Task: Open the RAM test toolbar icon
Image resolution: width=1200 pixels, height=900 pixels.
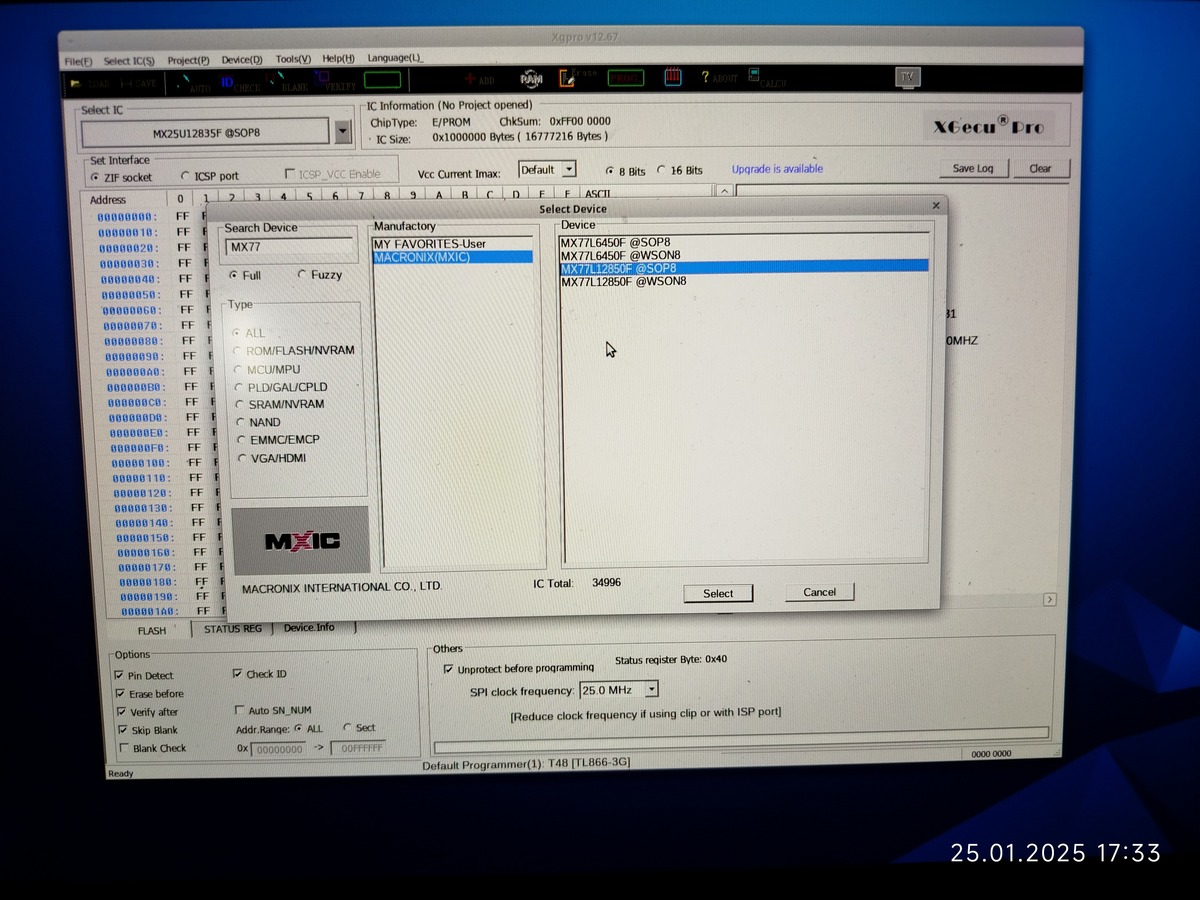Action: pyautogui.click(x=531, y=78)
